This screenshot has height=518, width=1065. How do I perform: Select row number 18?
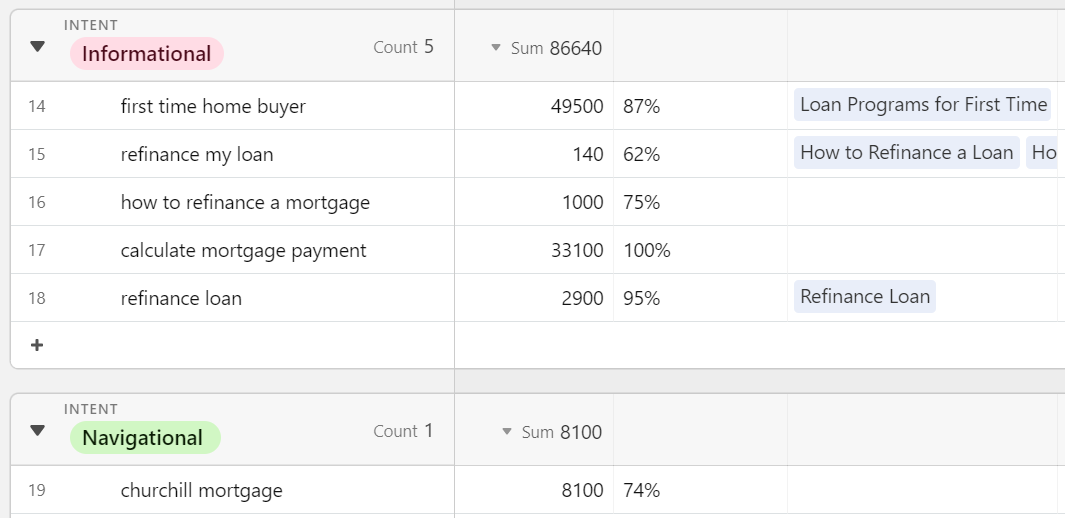pos(37,298)
